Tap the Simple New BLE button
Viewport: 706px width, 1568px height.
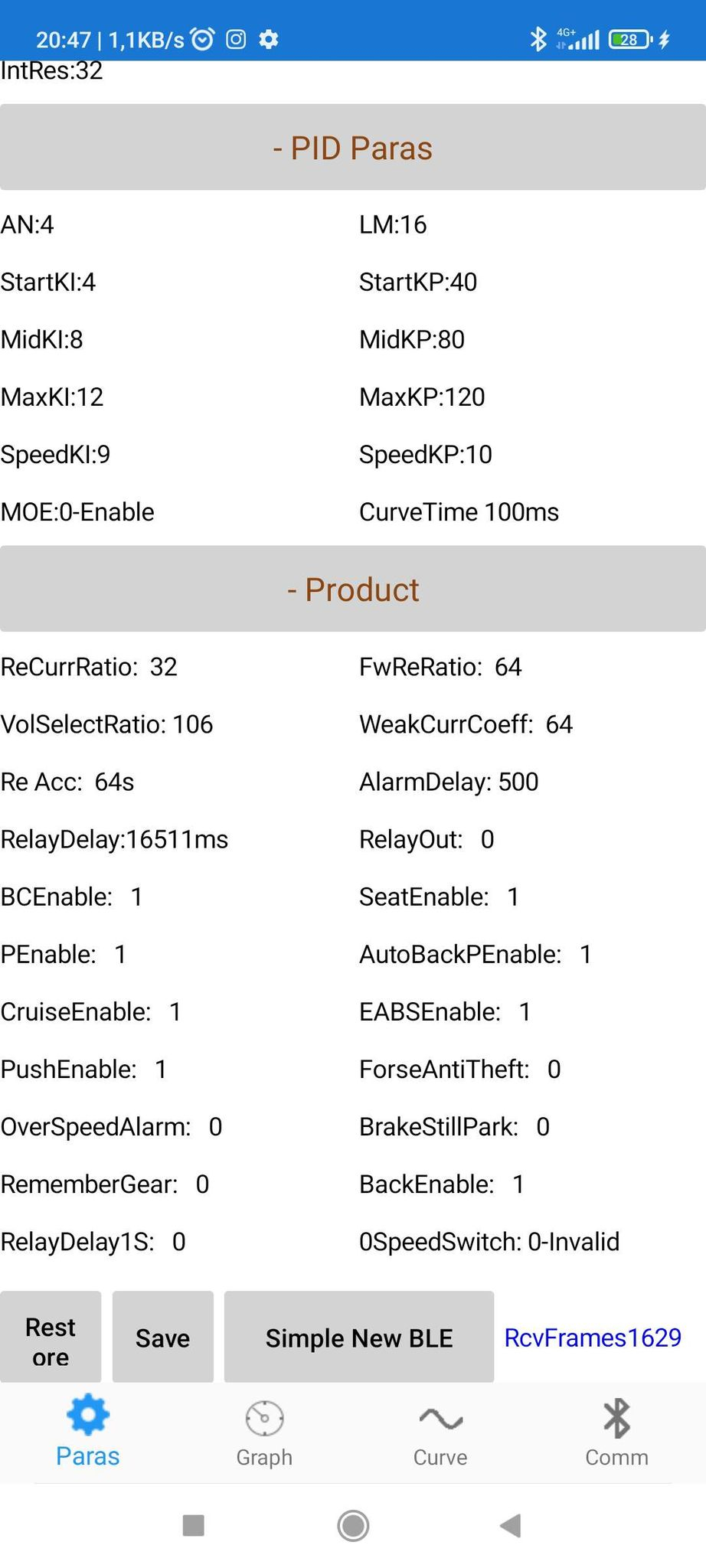(358, 1338)
